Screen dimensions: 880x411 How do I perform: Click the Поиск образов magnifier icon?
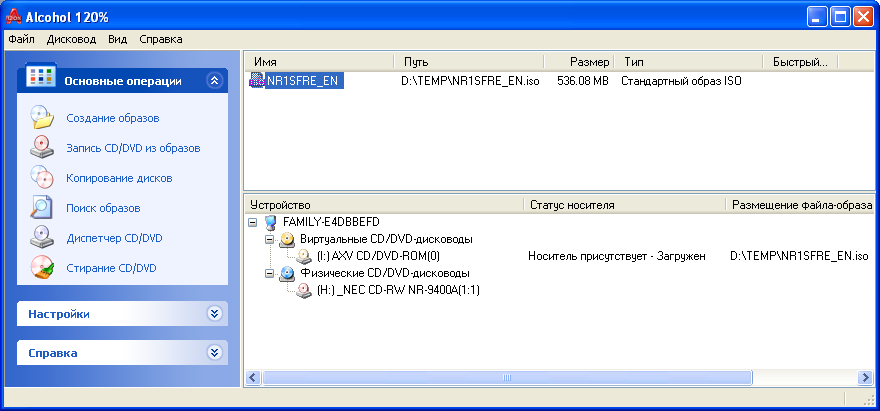[42, 208]
